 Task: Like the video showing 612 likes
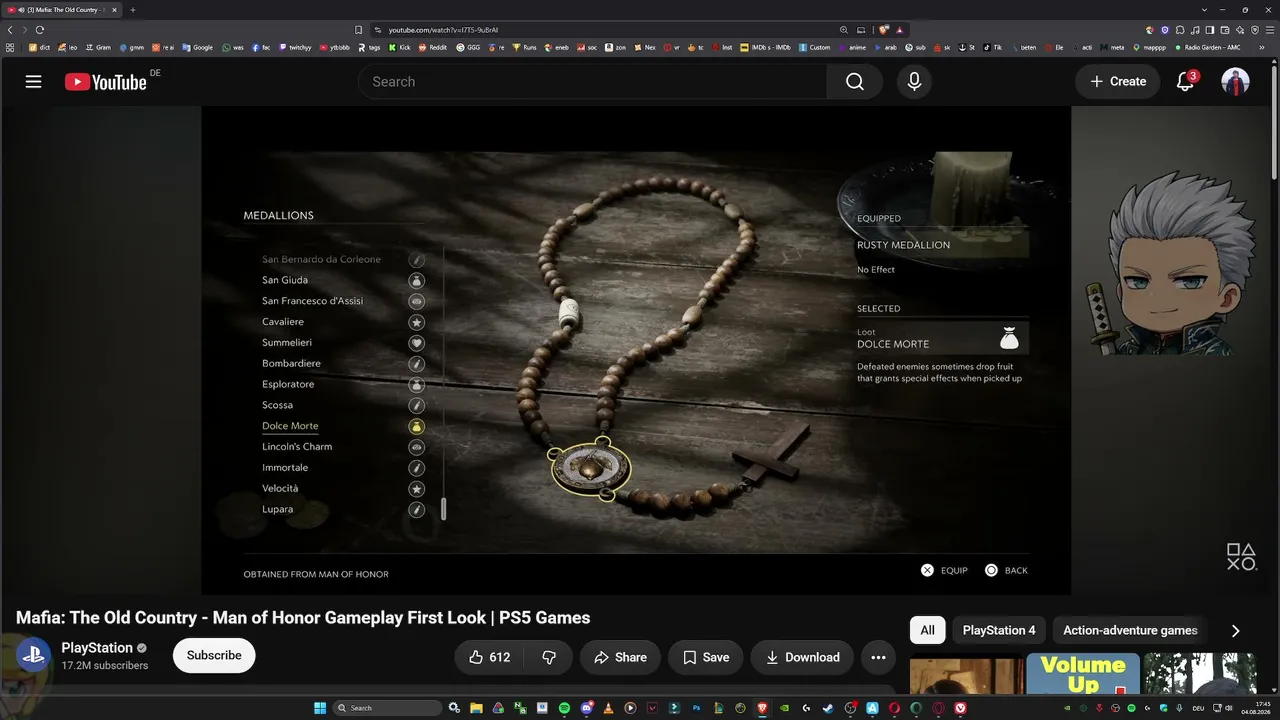(x=490, y=657)
